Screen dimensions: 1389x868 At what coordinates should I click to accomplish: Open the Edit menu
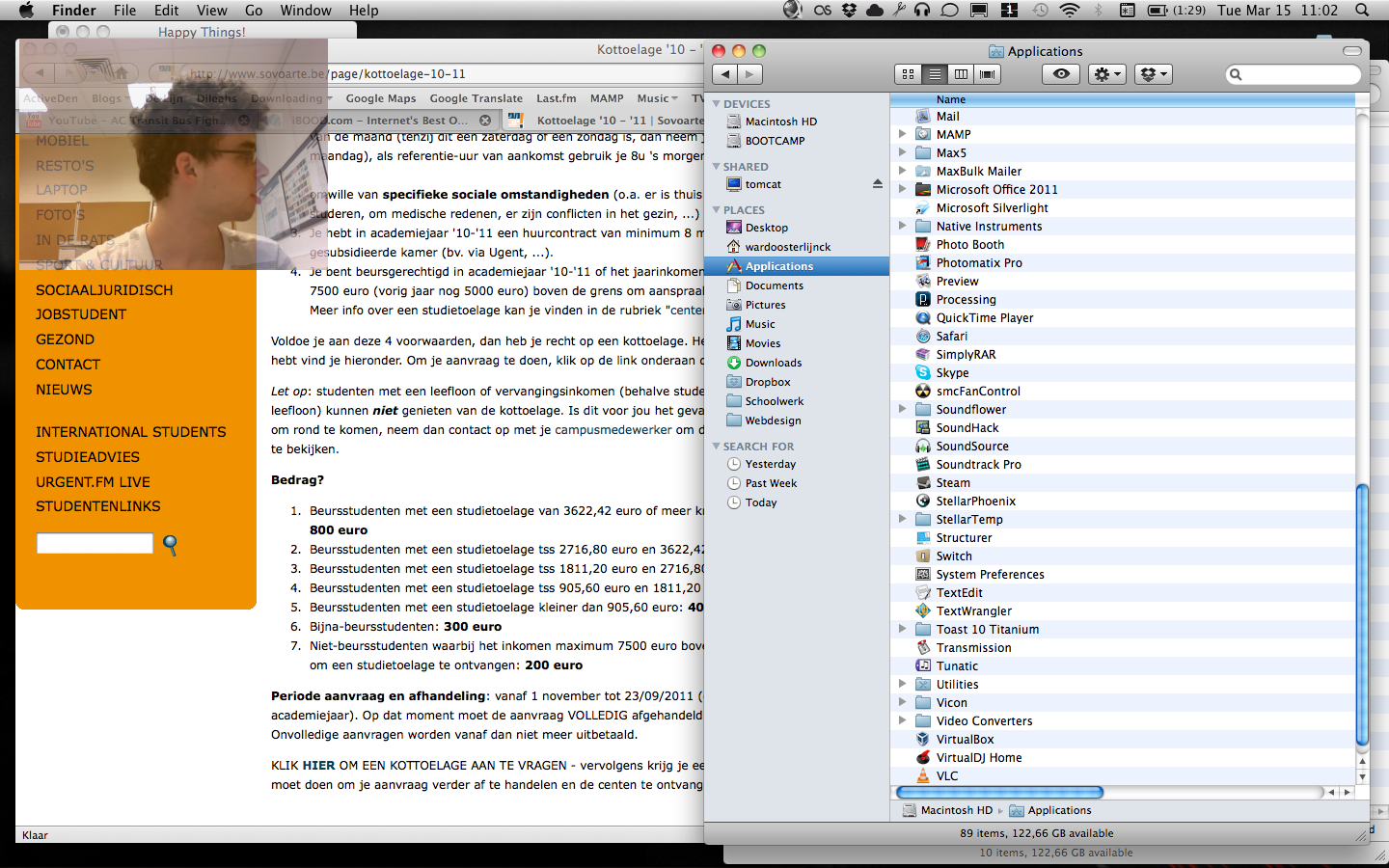point(166,11)
